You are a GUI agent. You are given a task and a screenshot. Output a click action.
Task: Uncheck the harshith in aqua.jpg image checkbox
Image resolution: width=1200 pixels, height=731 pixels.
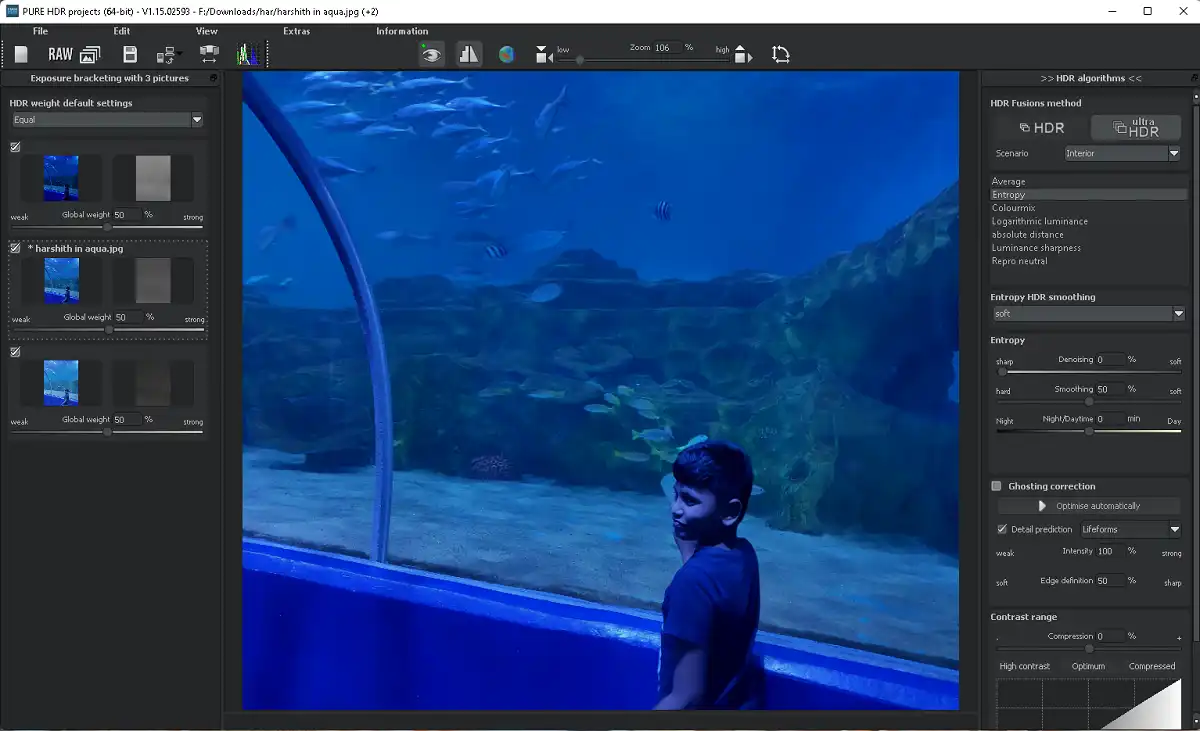click(15, 248)
